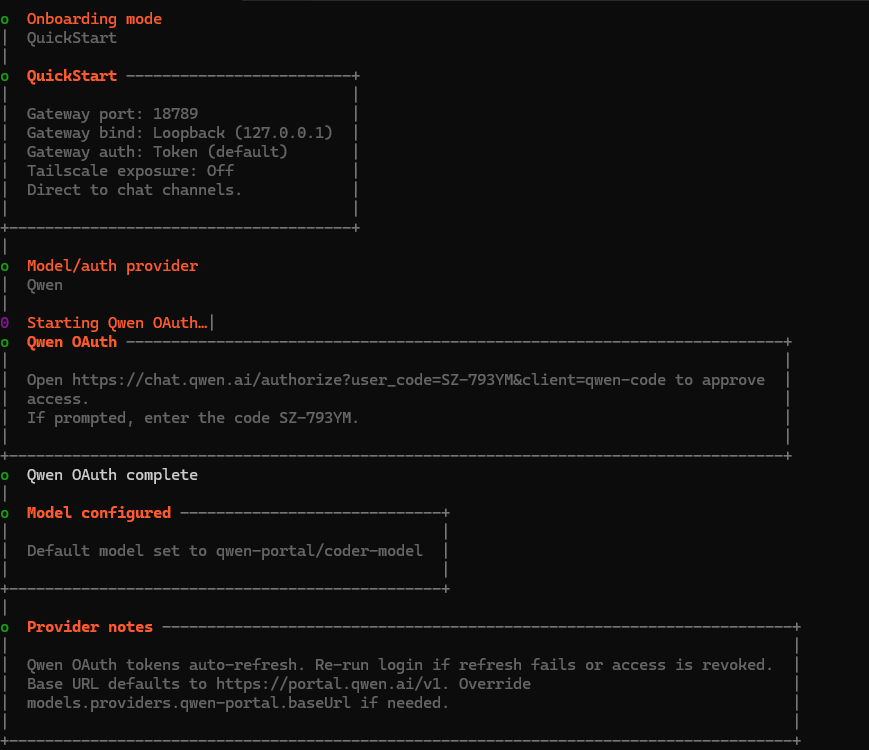Click 'Default model set to qwen-portal/coder-model'
Viewport: 869px width, 750px height.
[x=225, y=551]
